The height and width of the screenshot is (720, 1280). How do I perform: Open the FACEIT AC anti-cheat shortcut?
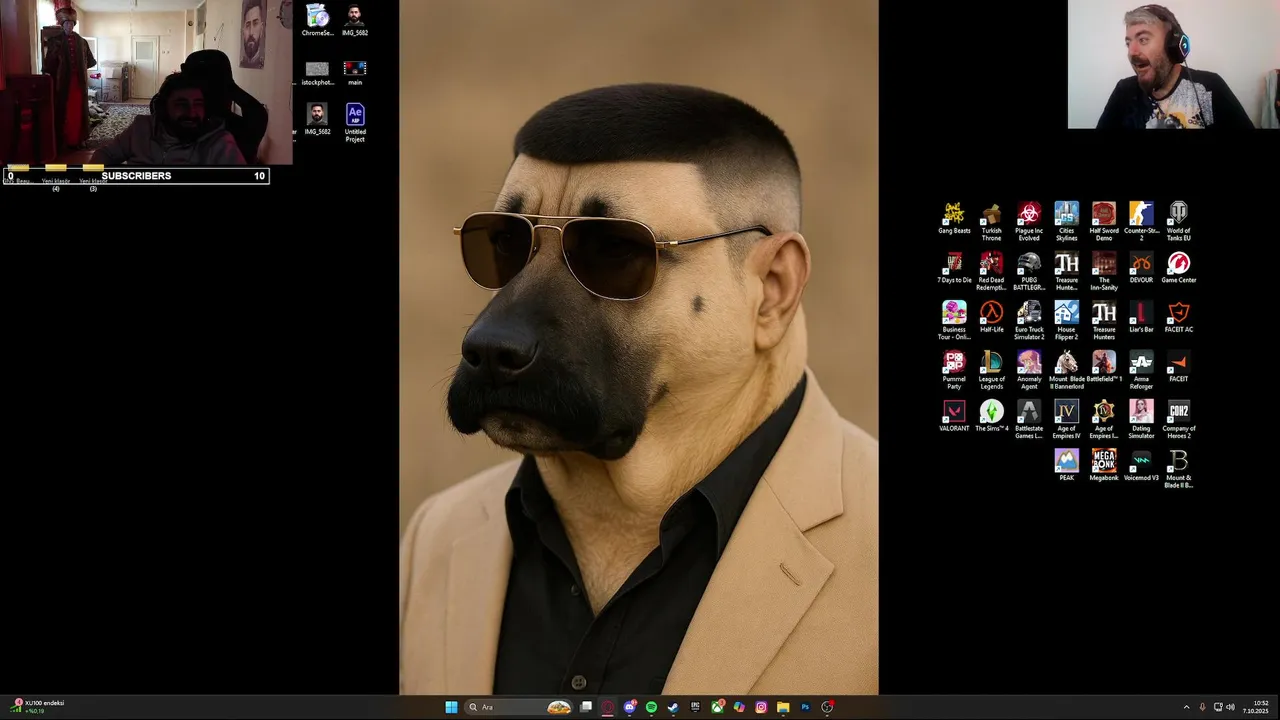point(1179,317)
